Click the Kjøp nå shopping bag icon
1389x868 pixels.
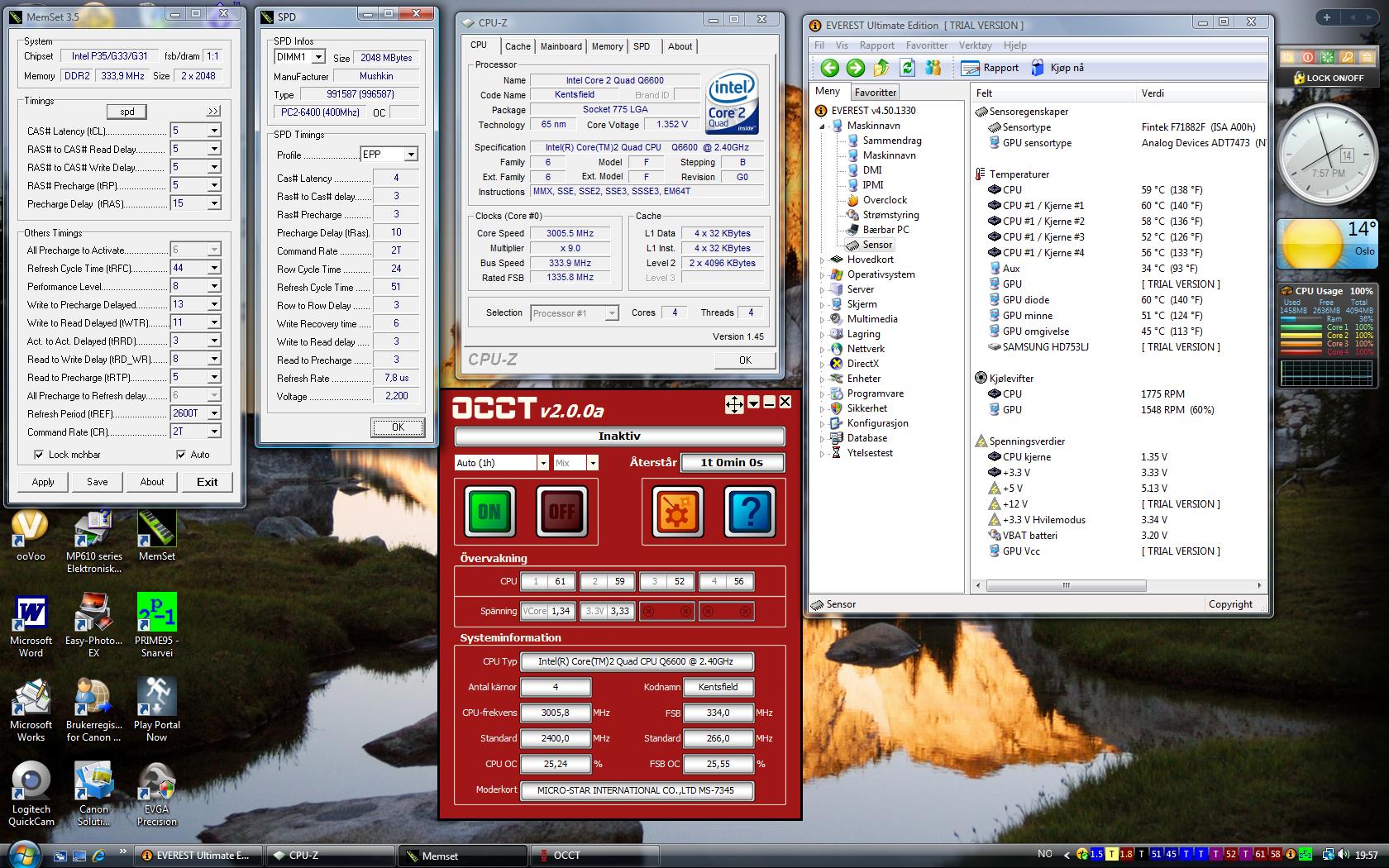1057,68
